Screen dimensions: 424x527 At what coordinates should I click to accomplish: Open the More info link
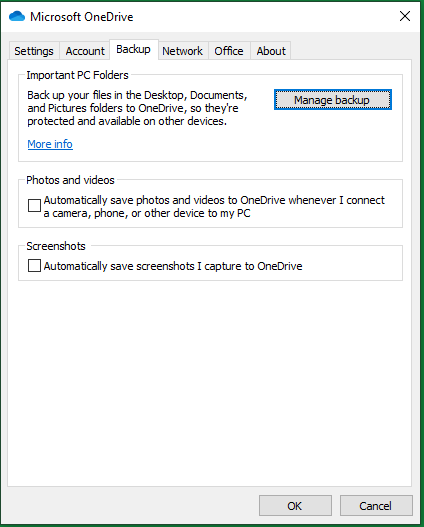50,144
